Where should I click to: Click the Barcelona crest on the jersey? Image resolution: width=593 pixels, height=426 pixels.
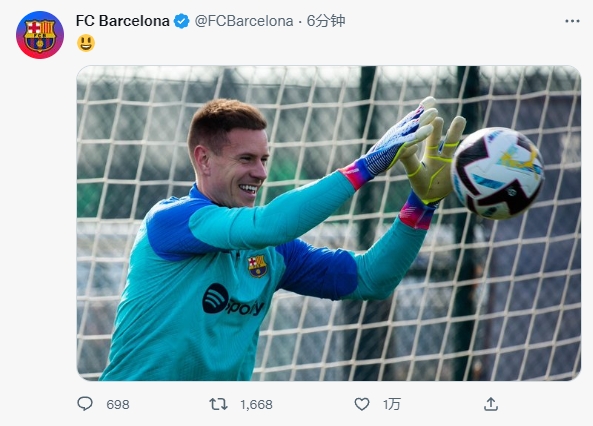click(x=258, y=266)
